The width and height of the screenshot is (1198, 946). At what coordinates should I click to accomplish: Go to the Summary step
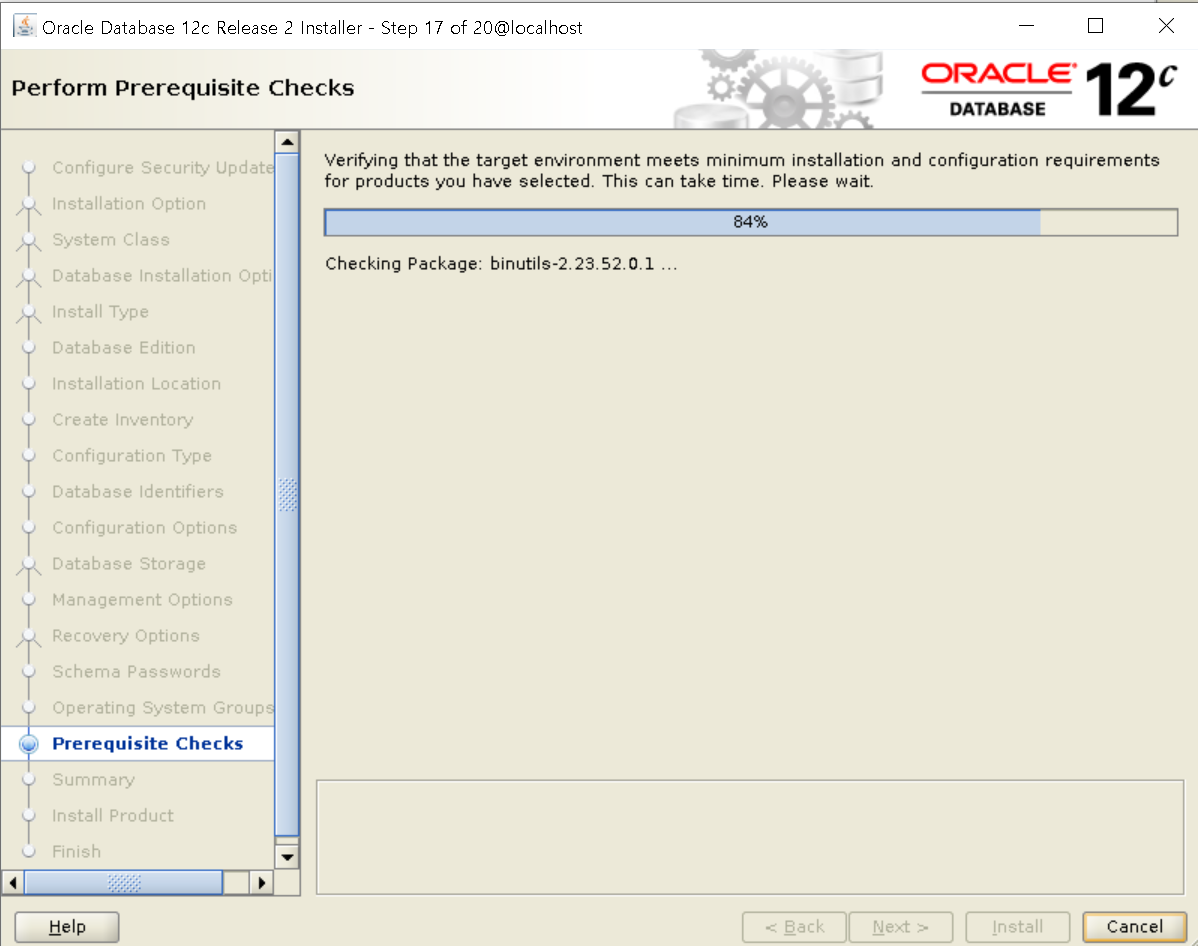[93, 779]
